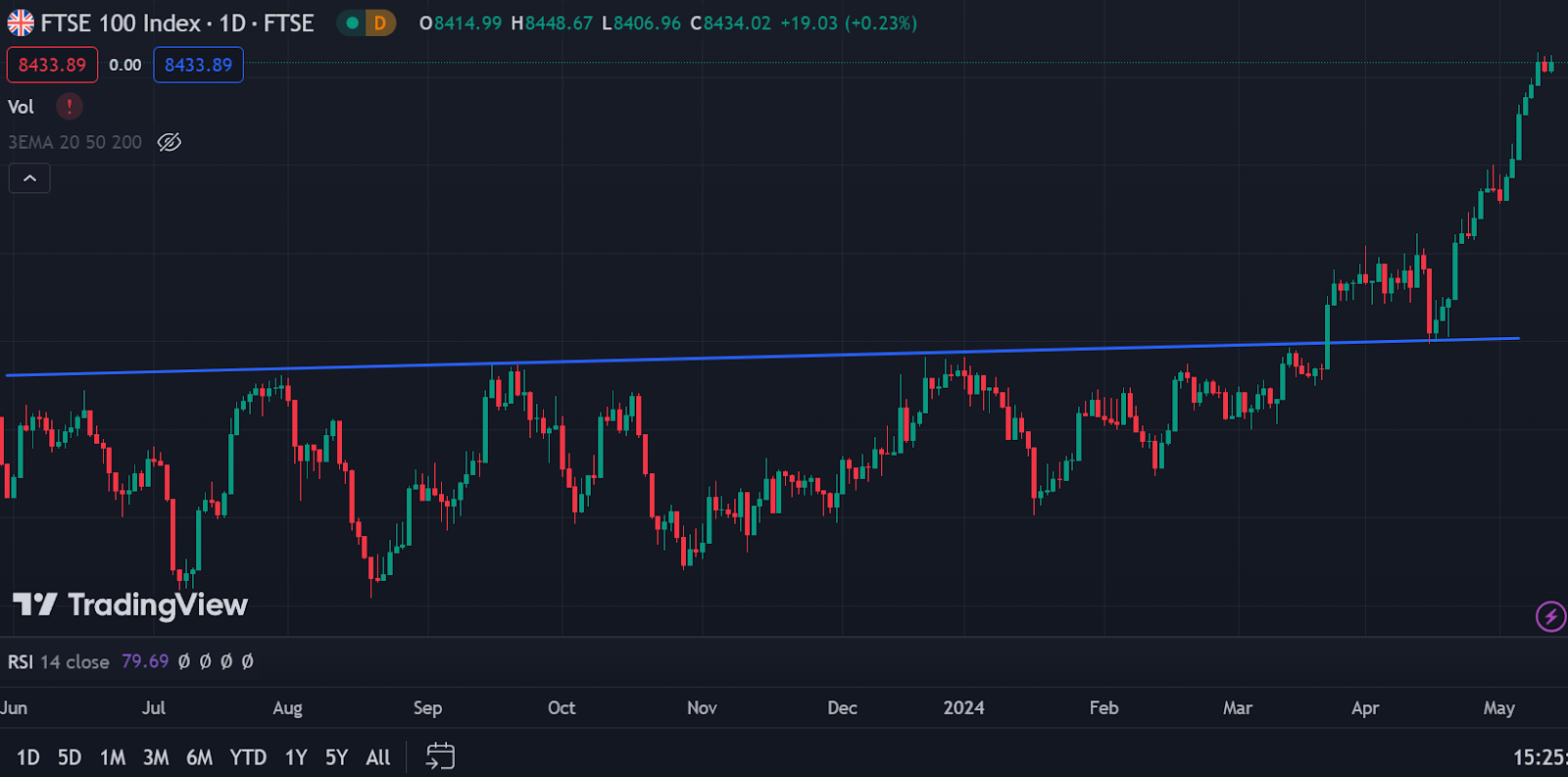Image resolution: width=1568 pixels, height=777 pixels.
Task: Click the close value C8434.02
Action: point(730,23)
